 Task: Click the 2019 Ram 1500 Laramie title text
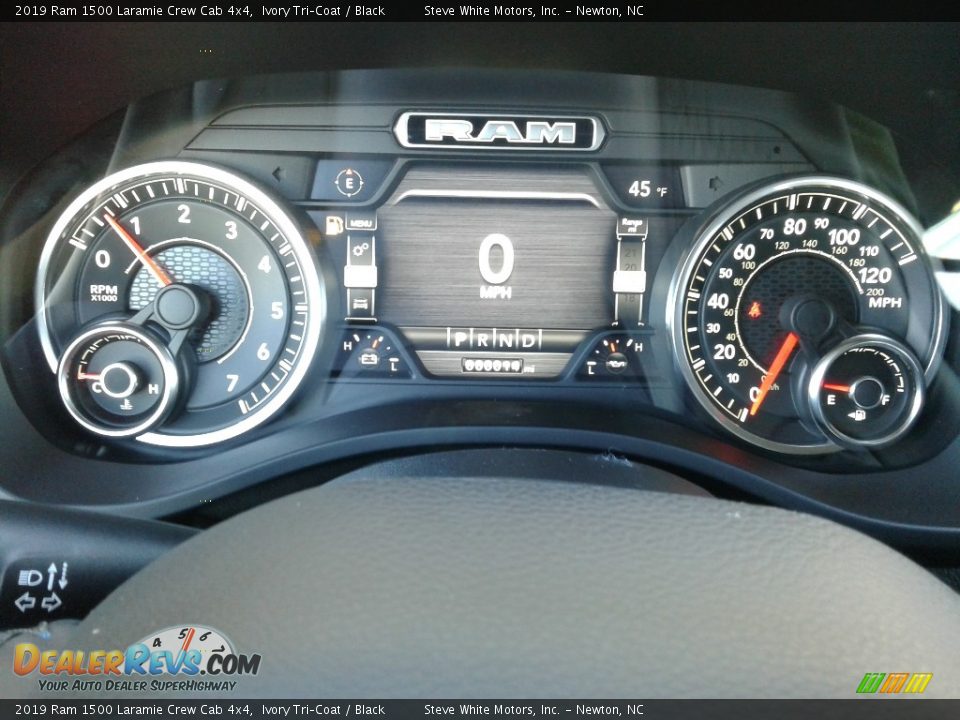[x=120, y=13]
